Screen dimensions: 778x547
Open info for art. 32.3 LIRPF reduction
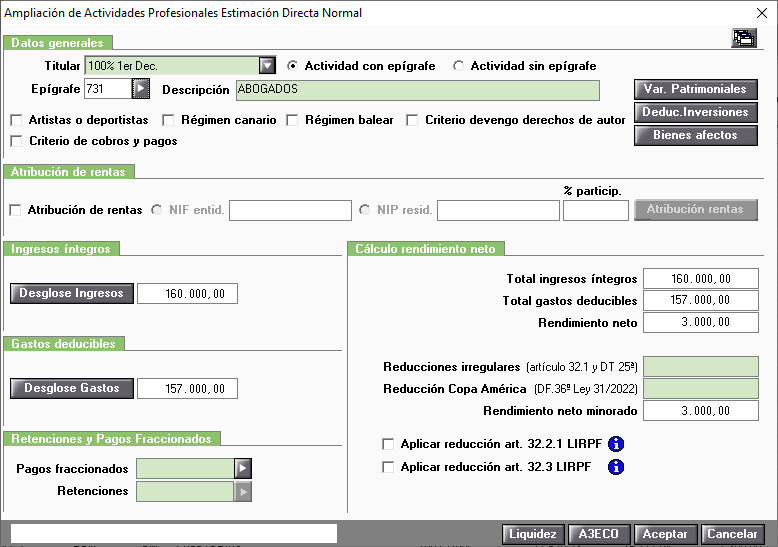pyautogui.click(x=616, y=467)
